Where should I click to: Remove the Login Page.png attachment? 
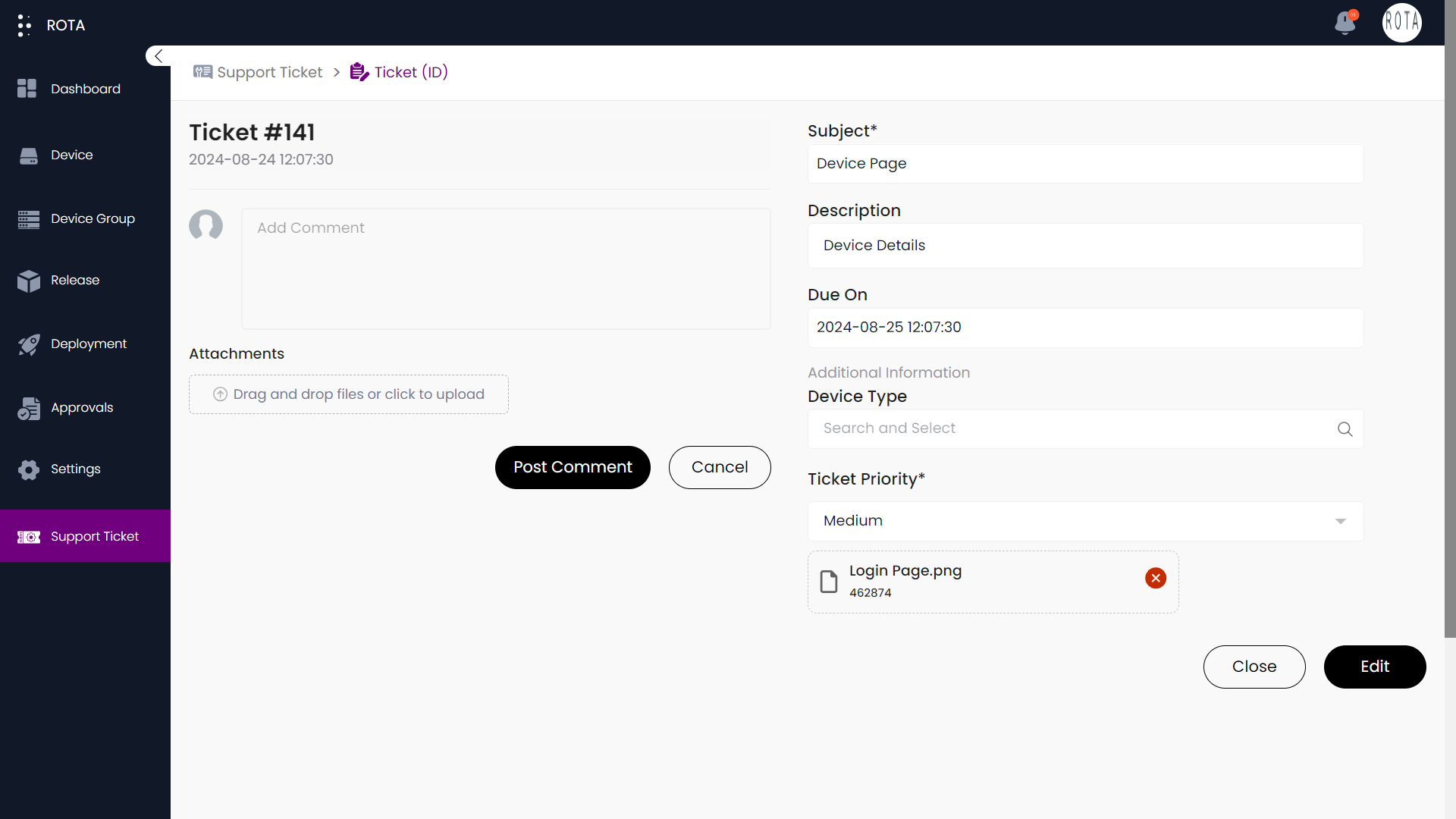1156,579
